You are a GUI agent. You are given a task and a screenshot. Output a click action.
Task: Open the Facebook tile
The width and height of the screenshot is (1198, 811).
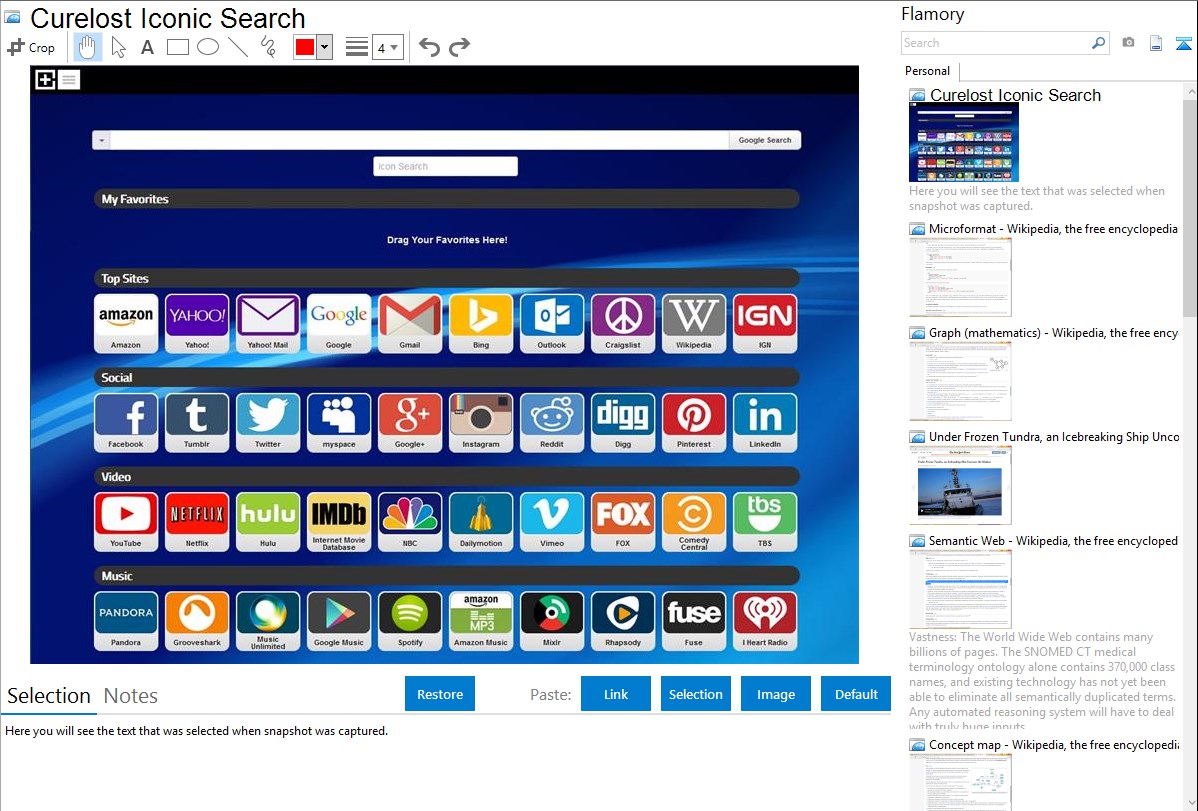(x=126, y=423)
